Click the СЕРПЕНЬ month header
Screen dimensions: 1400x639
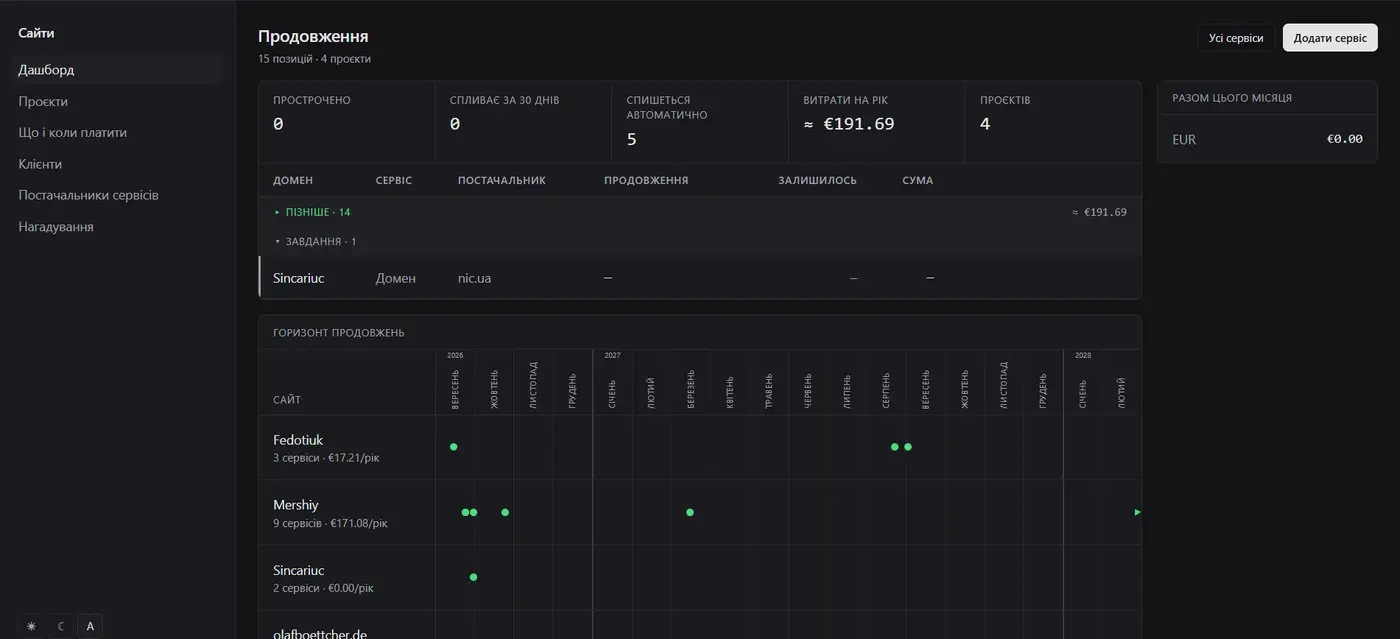point(887,391)
